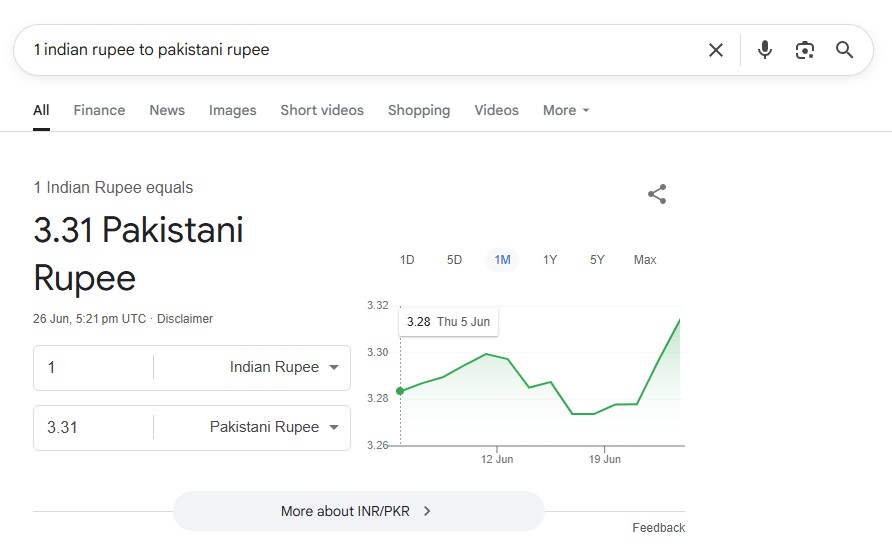Image resolution: width=892 pixels, height=548 pixels.
Task: Select the 5Y chart range
Action: [x=597, y=260]
